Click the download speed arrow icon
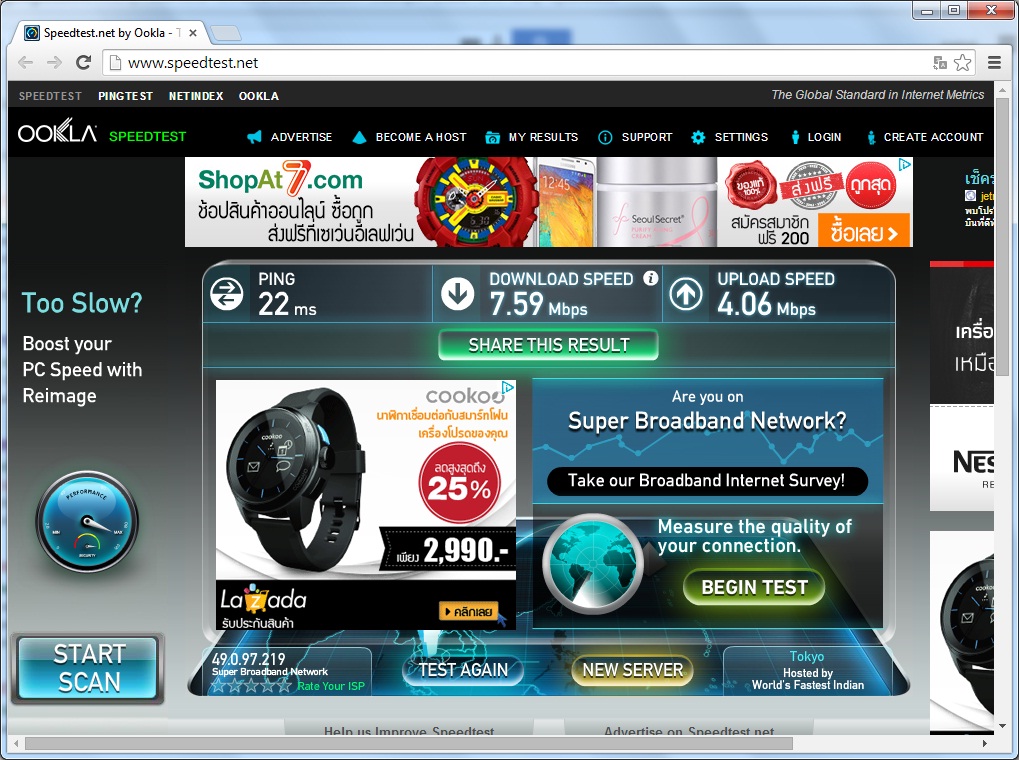The height and width of the screenshot is (760, 1019). point(458,293)
